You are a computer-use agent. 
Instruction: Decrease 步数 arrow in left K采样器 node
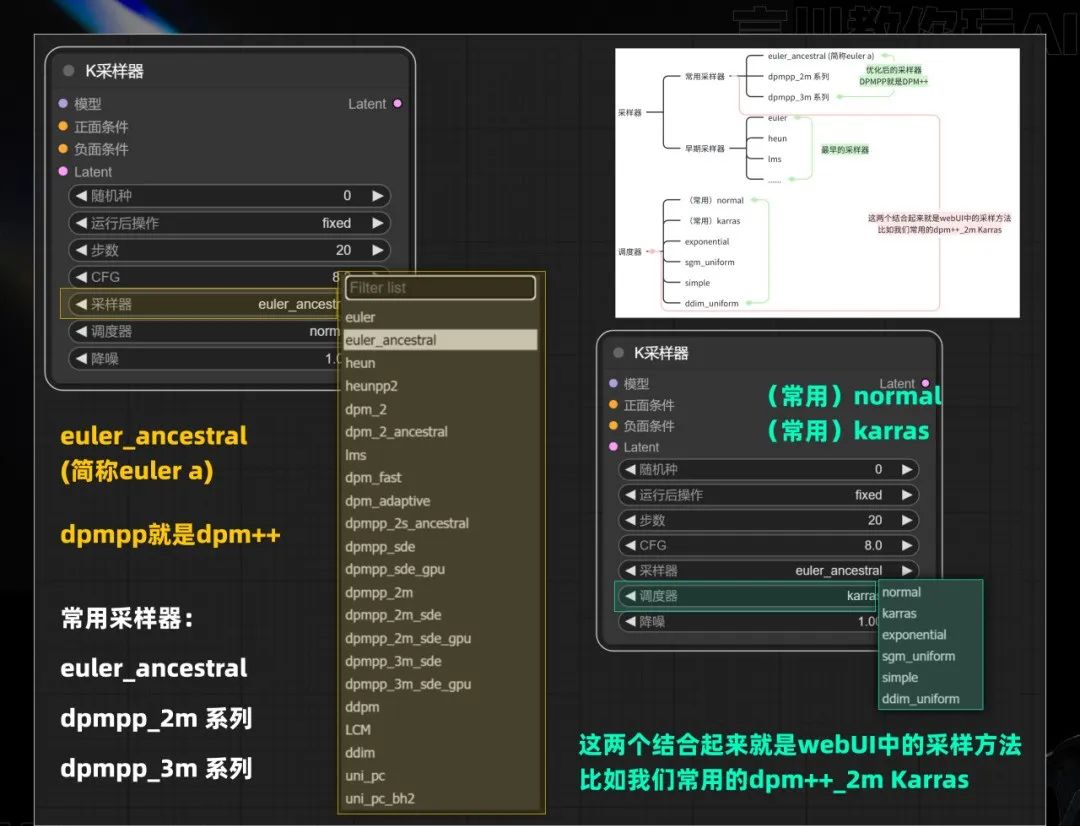tap(81, 250)
